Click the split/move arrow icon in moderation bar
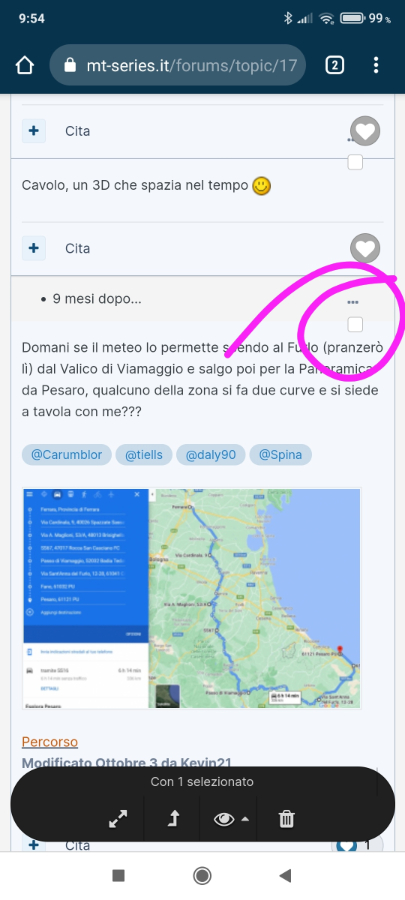 click(x=173, y=819)
